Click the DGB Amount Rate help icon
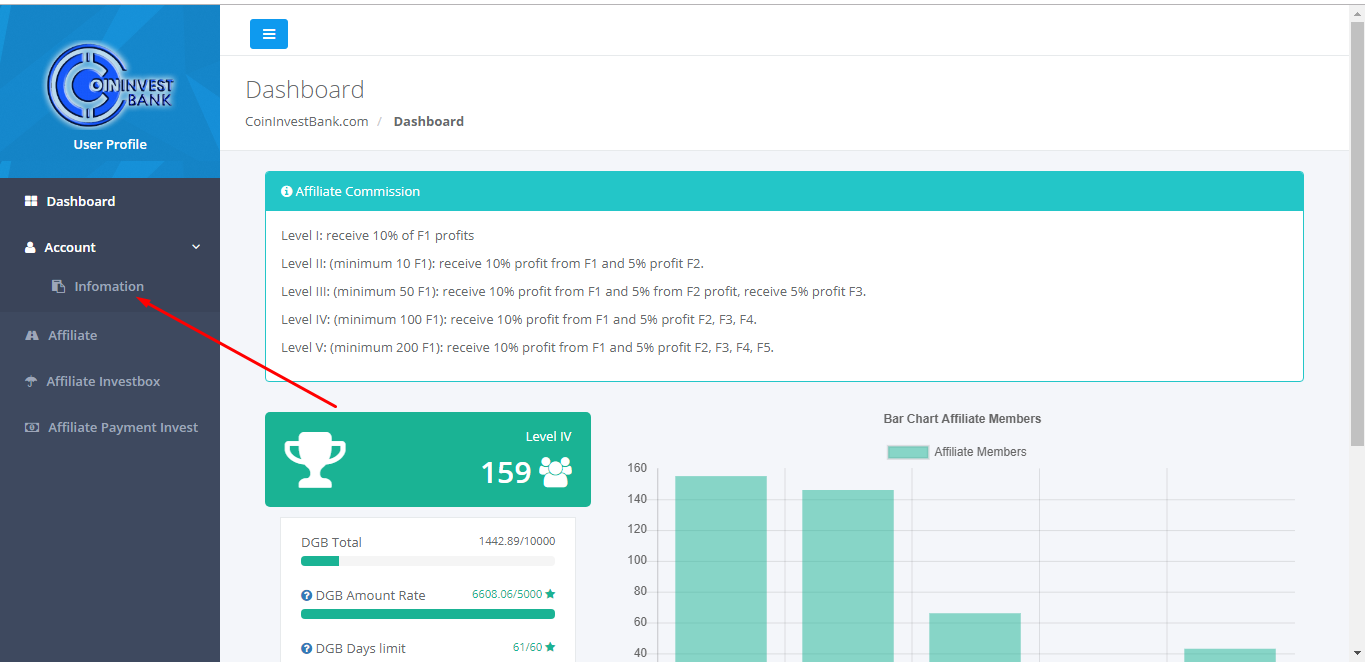This screenshot has height=662, width=1365. 307,595
